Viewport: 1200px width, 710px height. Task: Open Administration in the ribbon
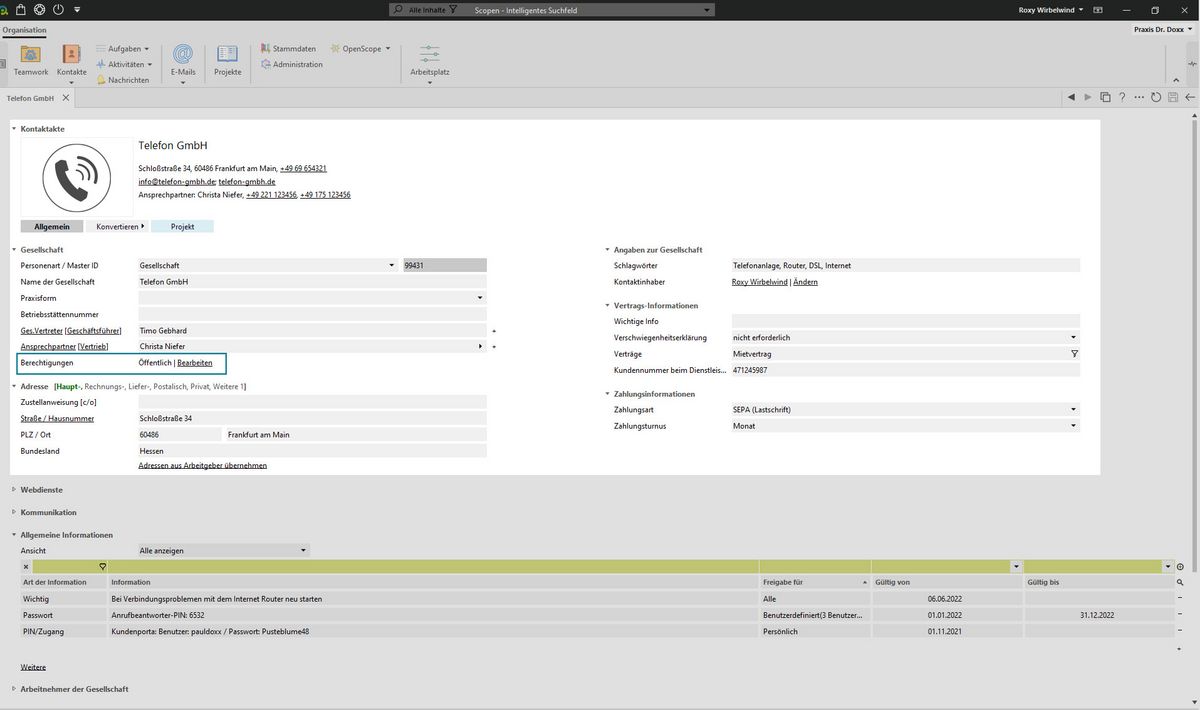pyautogui.click(x=291, y=64)
